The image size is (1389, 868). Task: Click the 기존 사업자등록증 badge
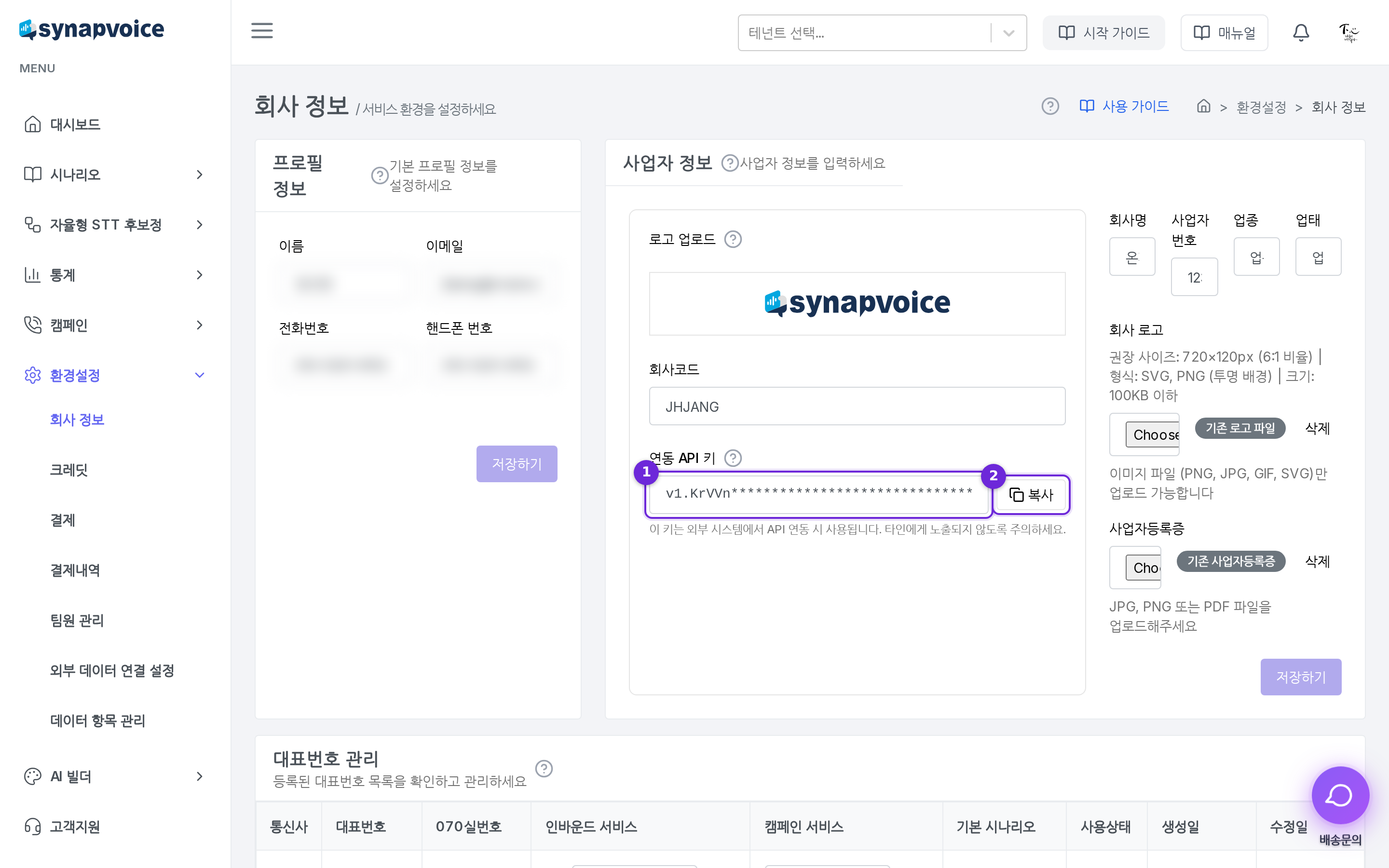coord(1231,561)
